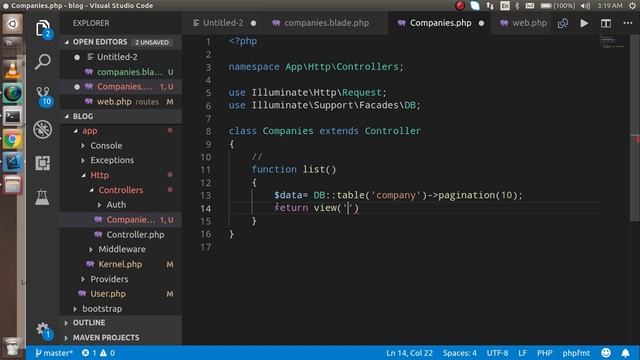640x360 pixels.
Task: Open the Source Control view
Action: (43, 96)
